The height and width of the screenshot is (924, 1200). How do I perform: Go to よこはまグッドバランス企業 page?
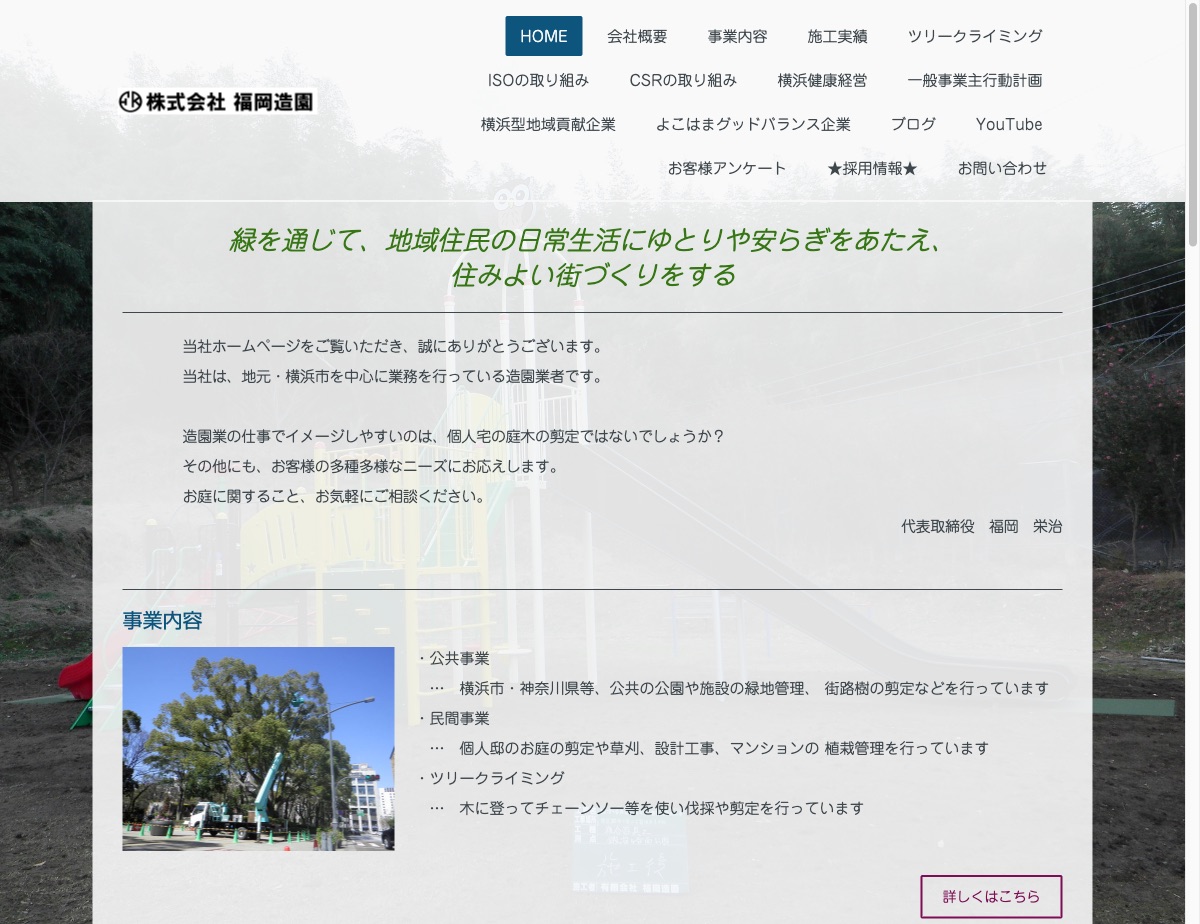753,124
